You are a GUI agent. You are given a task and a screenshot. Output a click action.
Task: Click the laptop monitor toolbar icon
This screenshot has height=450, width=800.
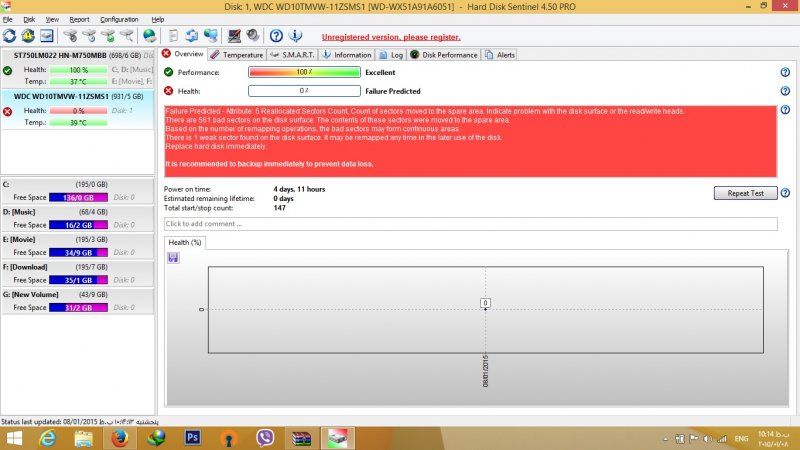[x=234, y=36]
